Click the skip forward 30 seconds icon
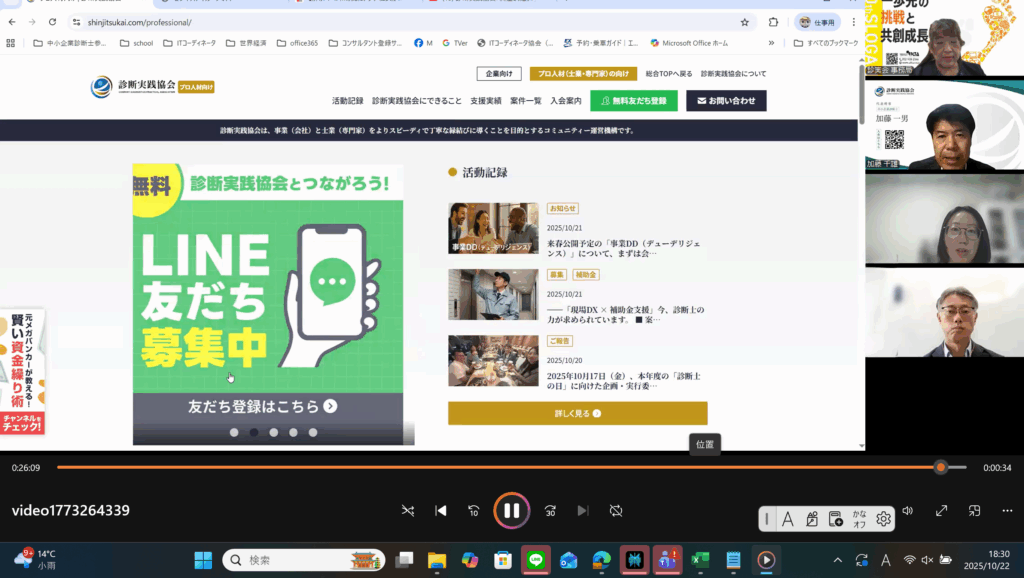This screenshot has height=578, width=1024. (x=549, y=511)
